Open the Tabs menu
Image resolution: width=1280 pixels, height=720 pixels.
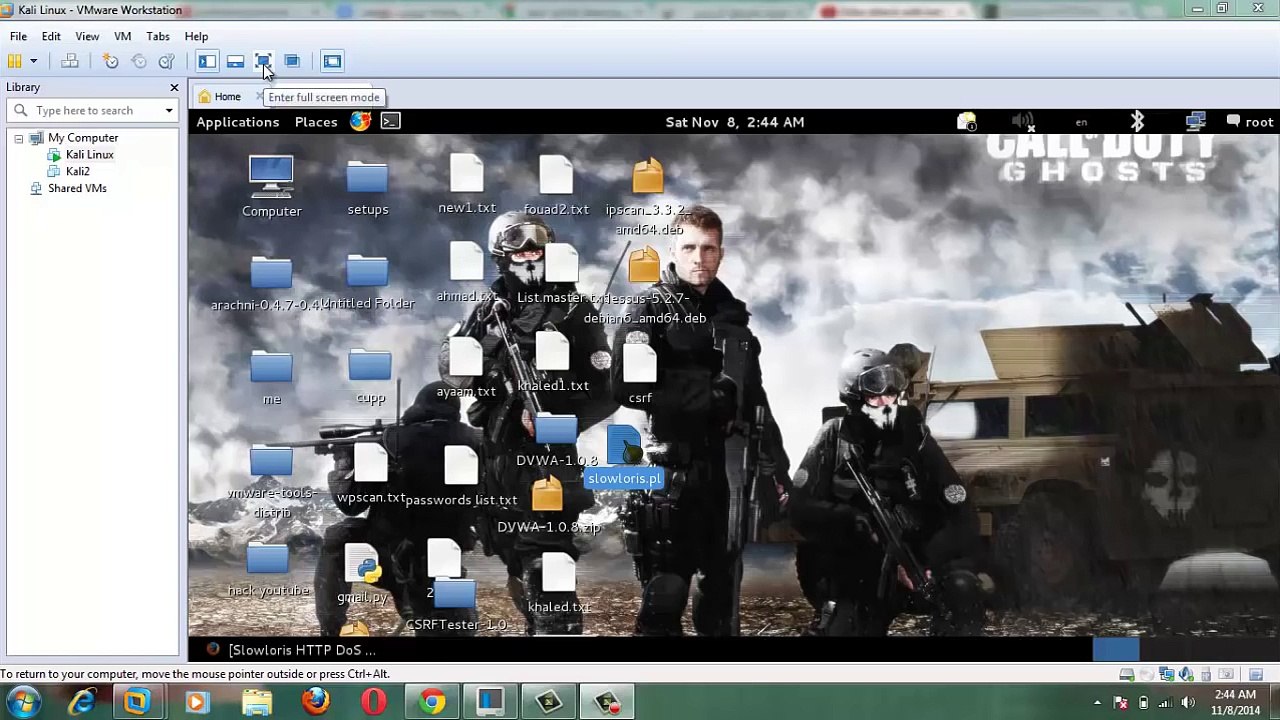[158, 36]
